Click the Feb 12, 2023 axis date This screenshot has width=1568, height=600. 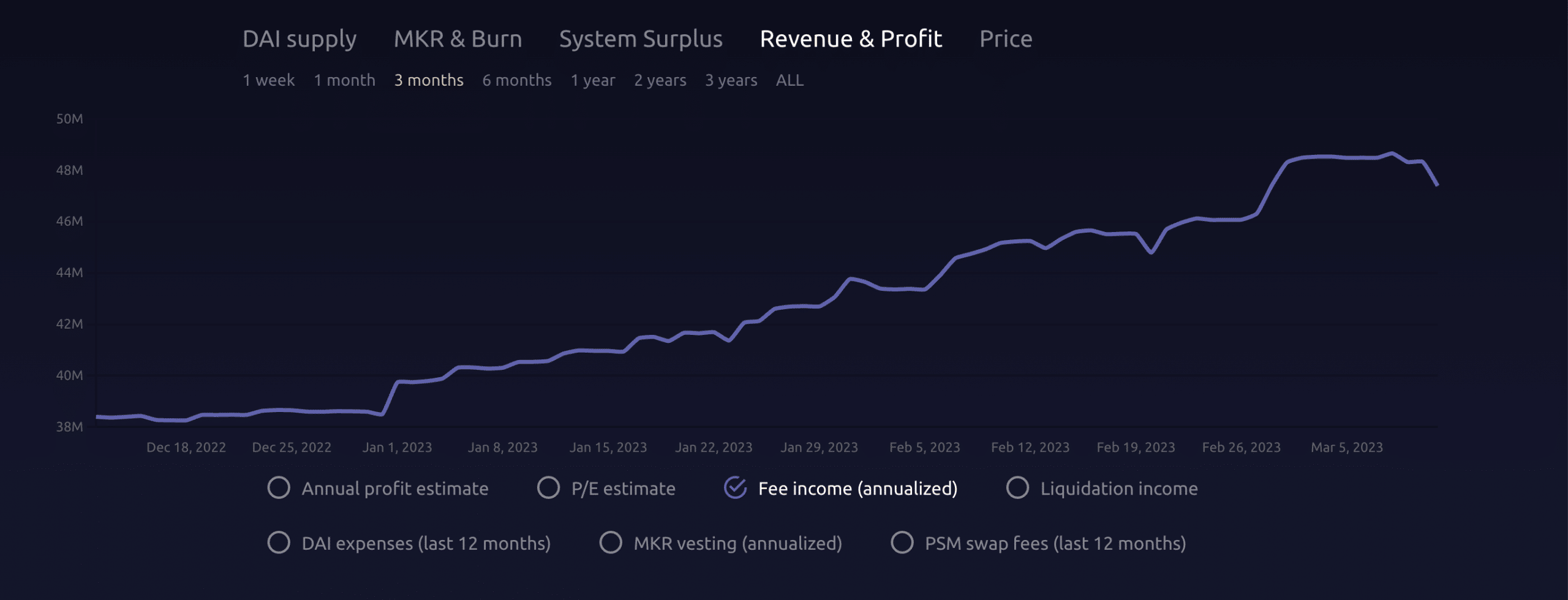[x=1030, y=448]
